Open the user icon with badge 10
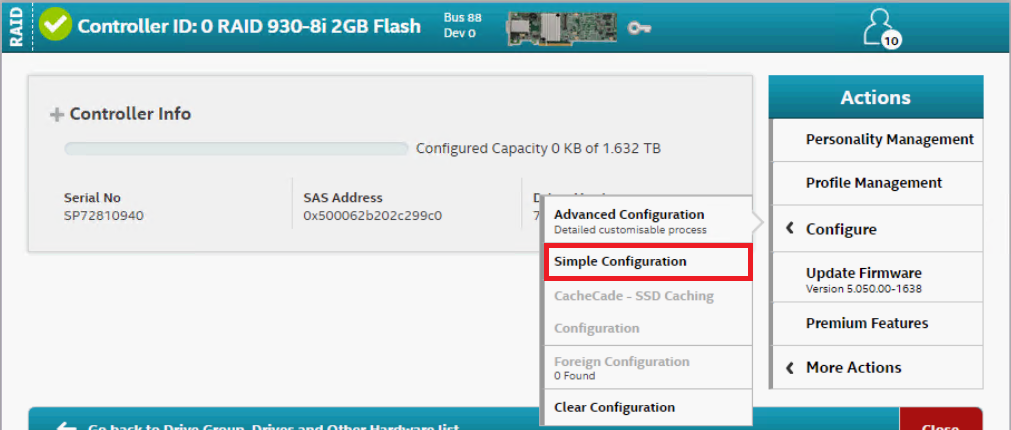This screenshot has height=430, width=1011. (880, 27)
